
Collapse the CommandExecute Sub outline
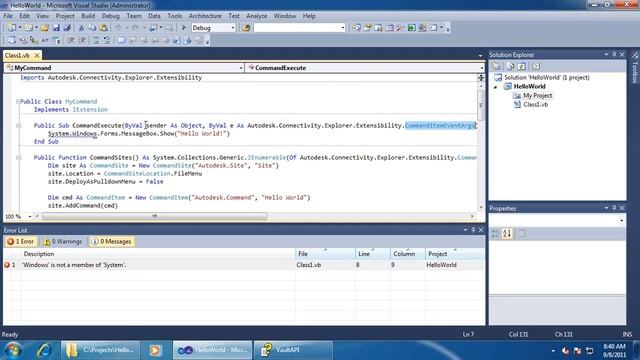pos(18,125)
